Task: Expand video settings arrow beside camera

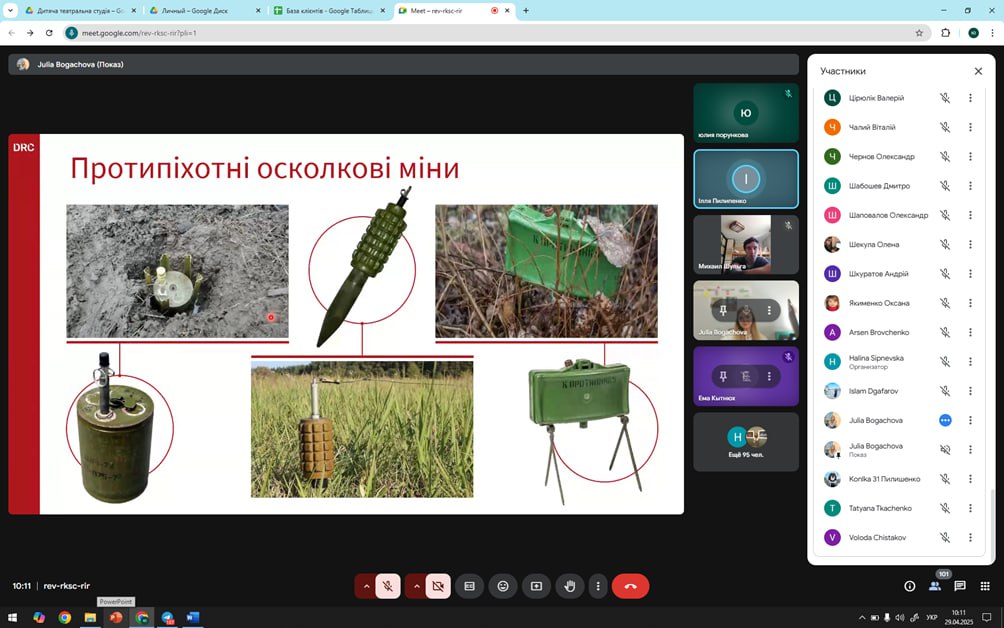Action: tap(415, 586)
